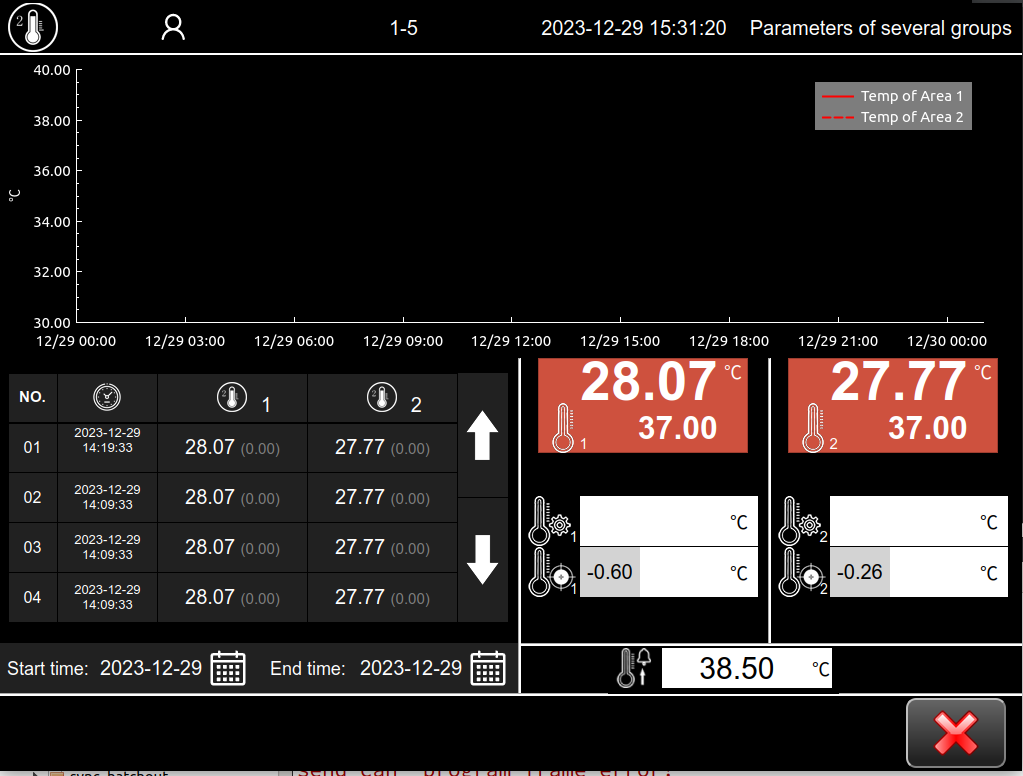Close the screen with the red X button

click(955, 733)
